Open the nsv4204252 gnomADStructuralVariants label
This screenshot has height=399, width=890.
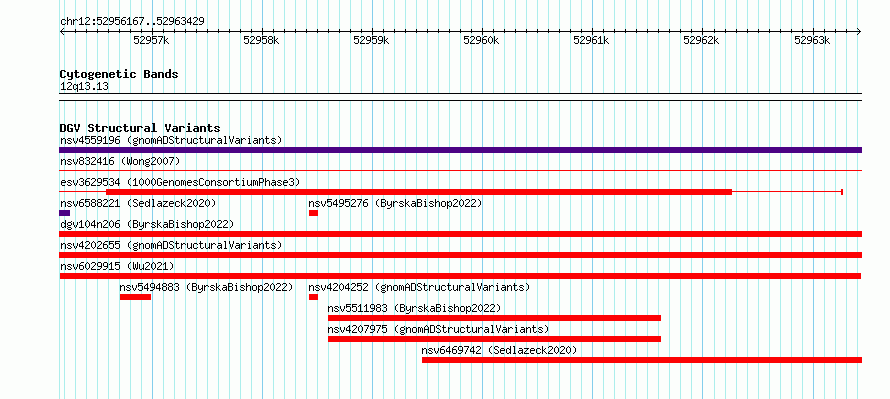[419, 287]
